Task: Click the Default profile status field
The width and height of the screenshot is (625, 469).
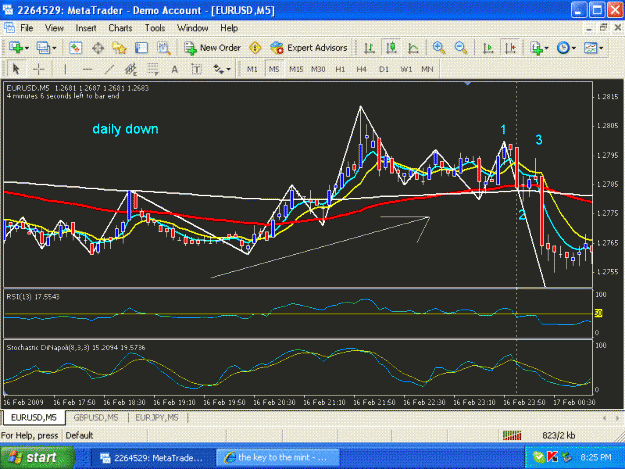Action: pyautogui.click(x=79, y=436)
